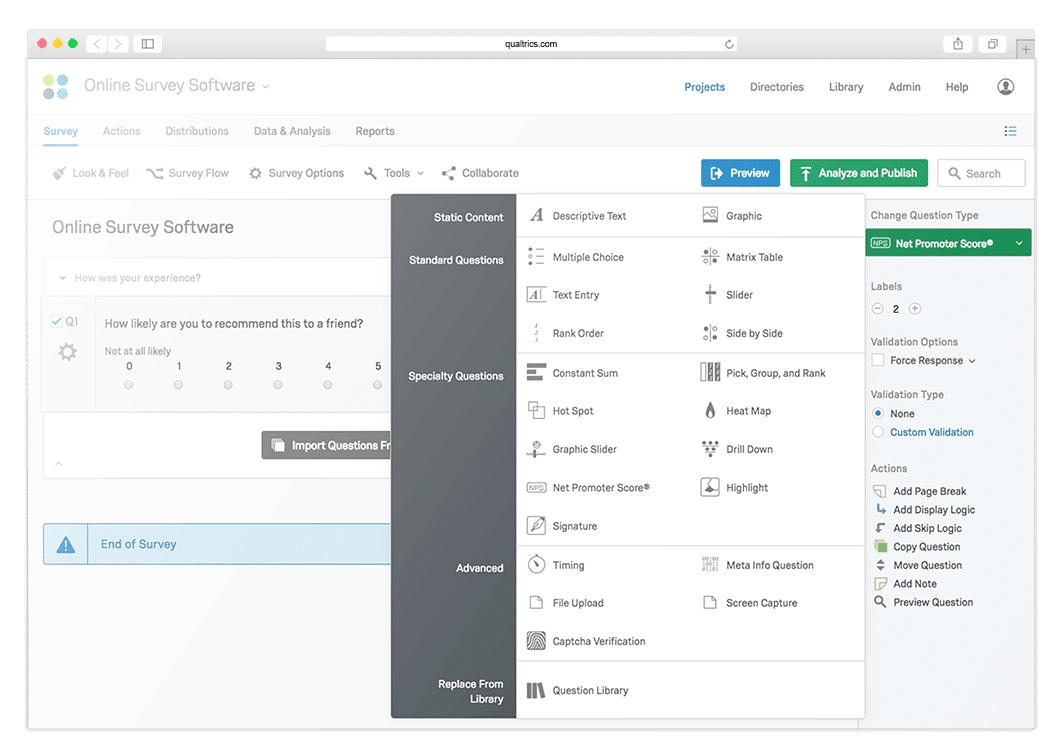Click the Drill Down question icon
1060x756 pixels.
pos(710,449)
